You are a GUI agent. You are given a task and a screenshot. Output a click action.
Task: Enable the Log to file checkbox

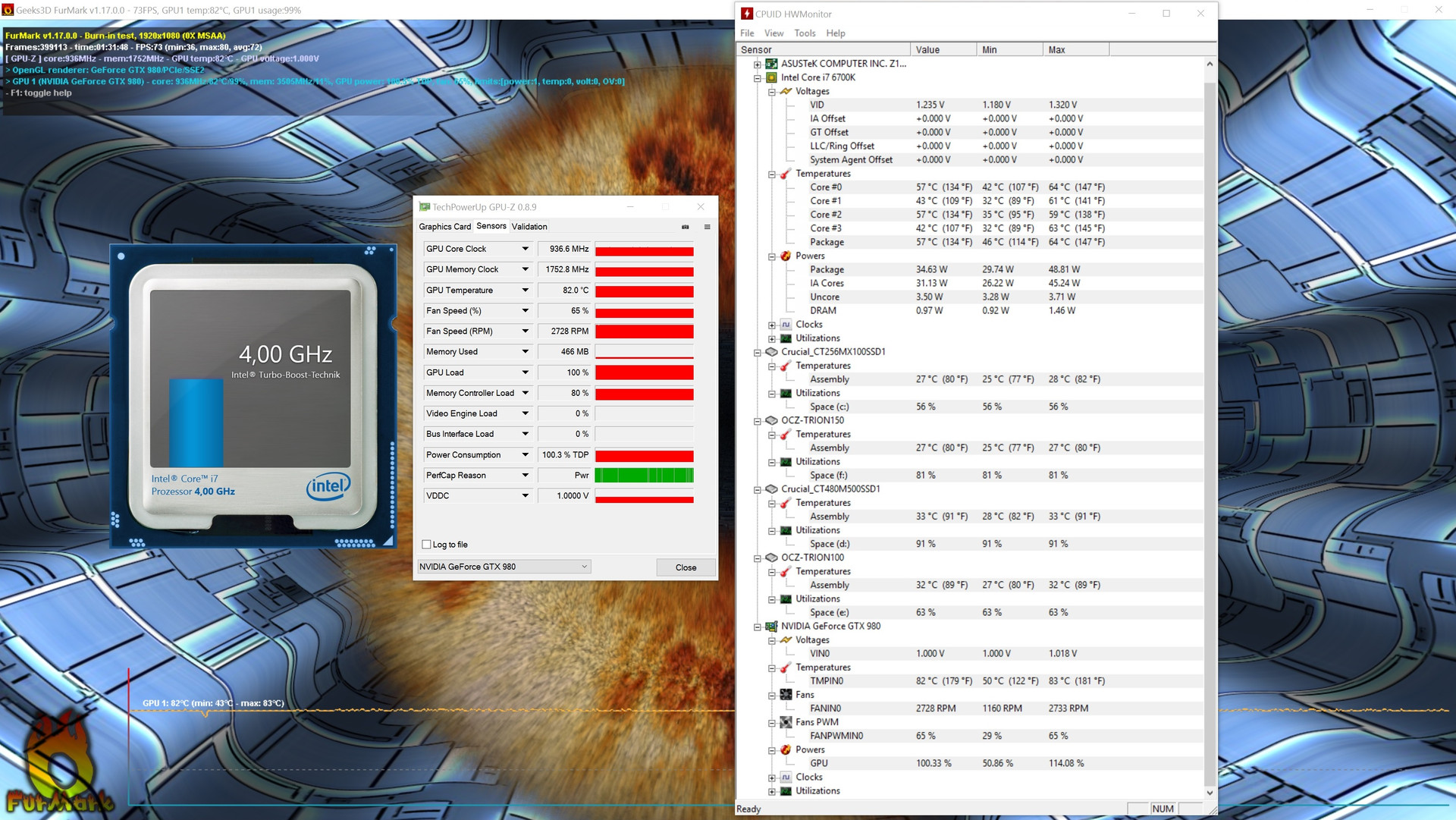[x=426, y=545]
